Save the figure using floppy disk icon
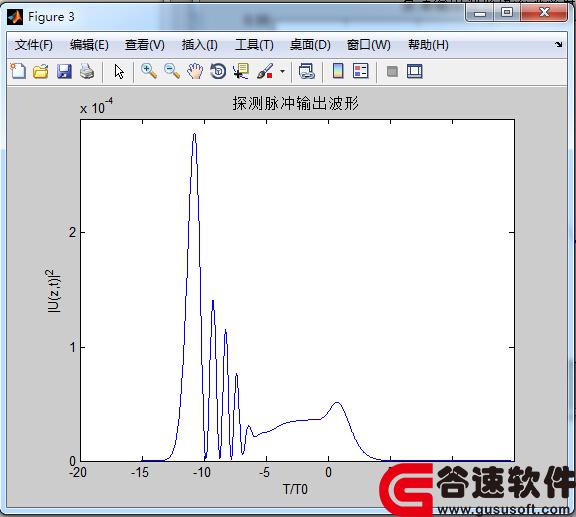Viewport: 576px width, 517px height. click(x=64, y=71)
